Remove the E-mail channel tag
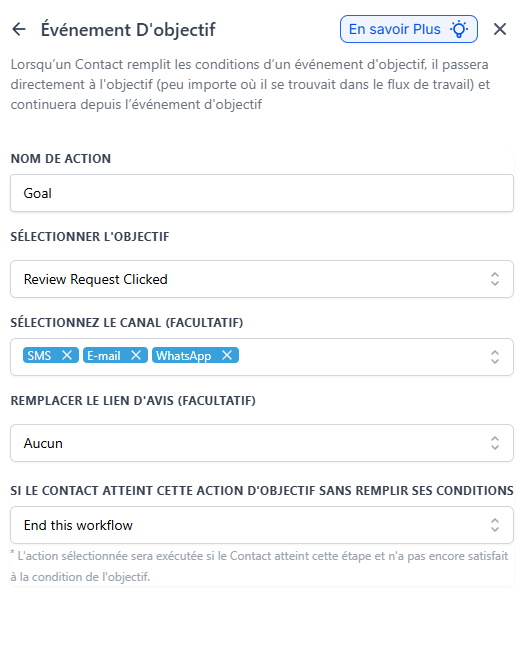The image size is (522, 664). (x=135, y=355)
